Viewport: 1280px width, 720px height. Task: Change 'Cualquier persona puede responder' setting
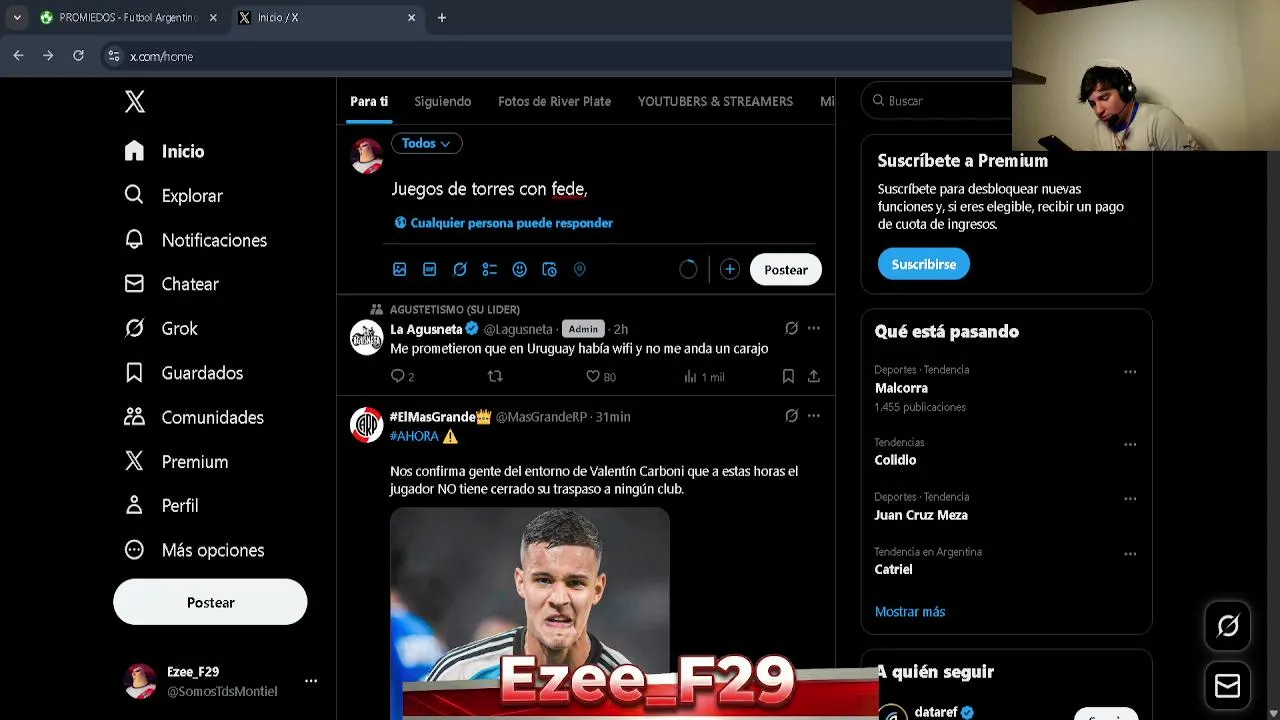pyautogui.click(x=503, y=223)
